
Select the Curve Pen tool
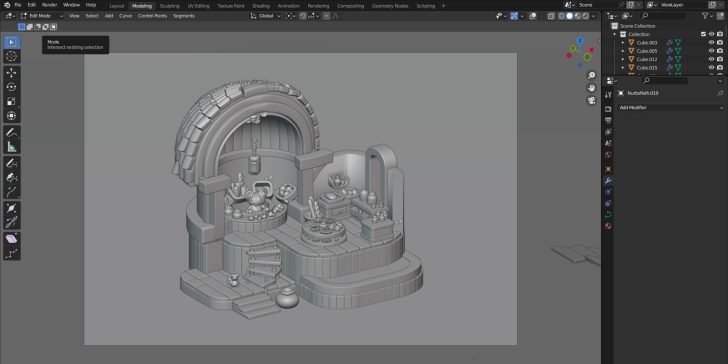click(12, 177)
